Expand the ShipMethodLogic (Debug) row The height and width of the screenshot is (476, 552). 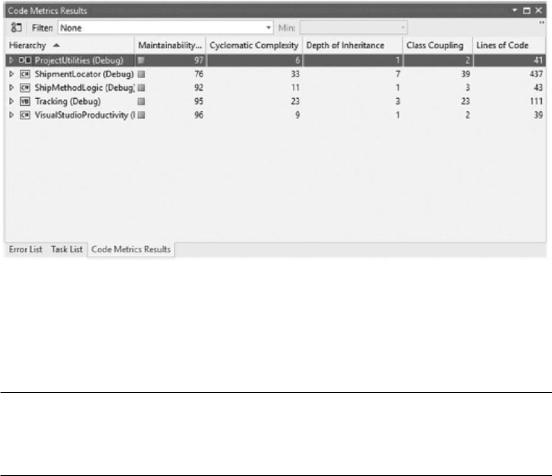[x=11, y=88]
